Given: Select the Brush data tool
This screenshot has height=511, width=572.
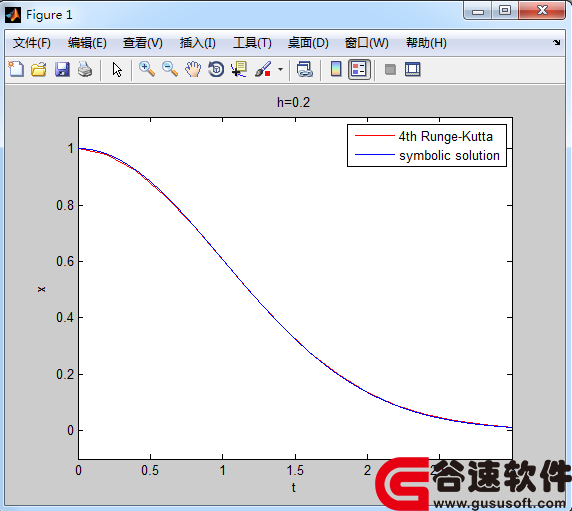Looking at the screenshot, I should click(x=263, y=69).
